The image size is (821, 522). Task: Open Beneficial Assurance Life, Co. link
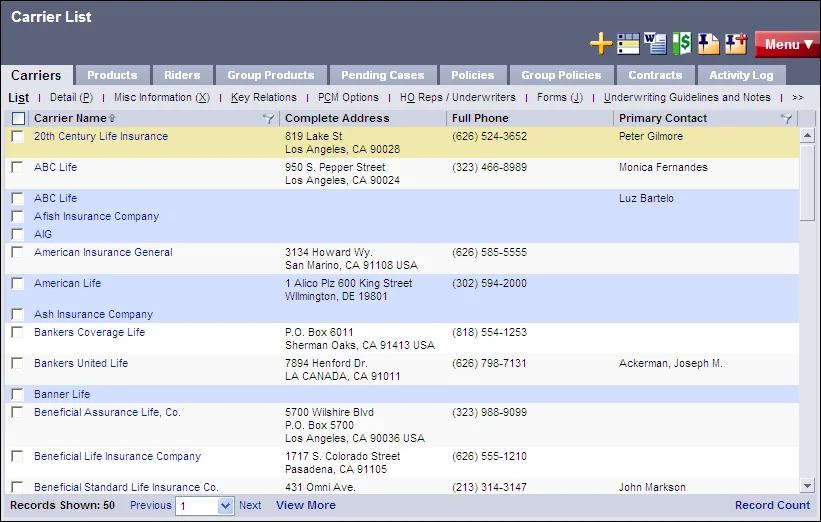point(107,412)
